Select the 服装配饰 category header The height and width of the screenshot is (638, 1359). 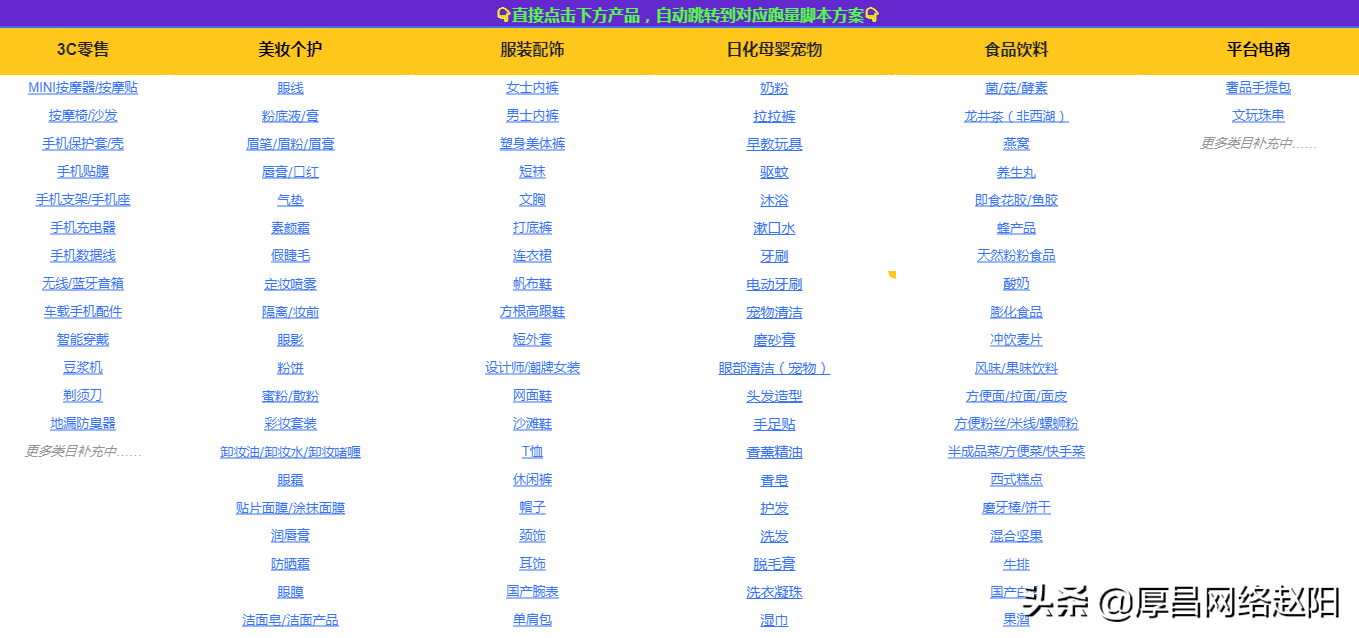(x=532, y=49)
